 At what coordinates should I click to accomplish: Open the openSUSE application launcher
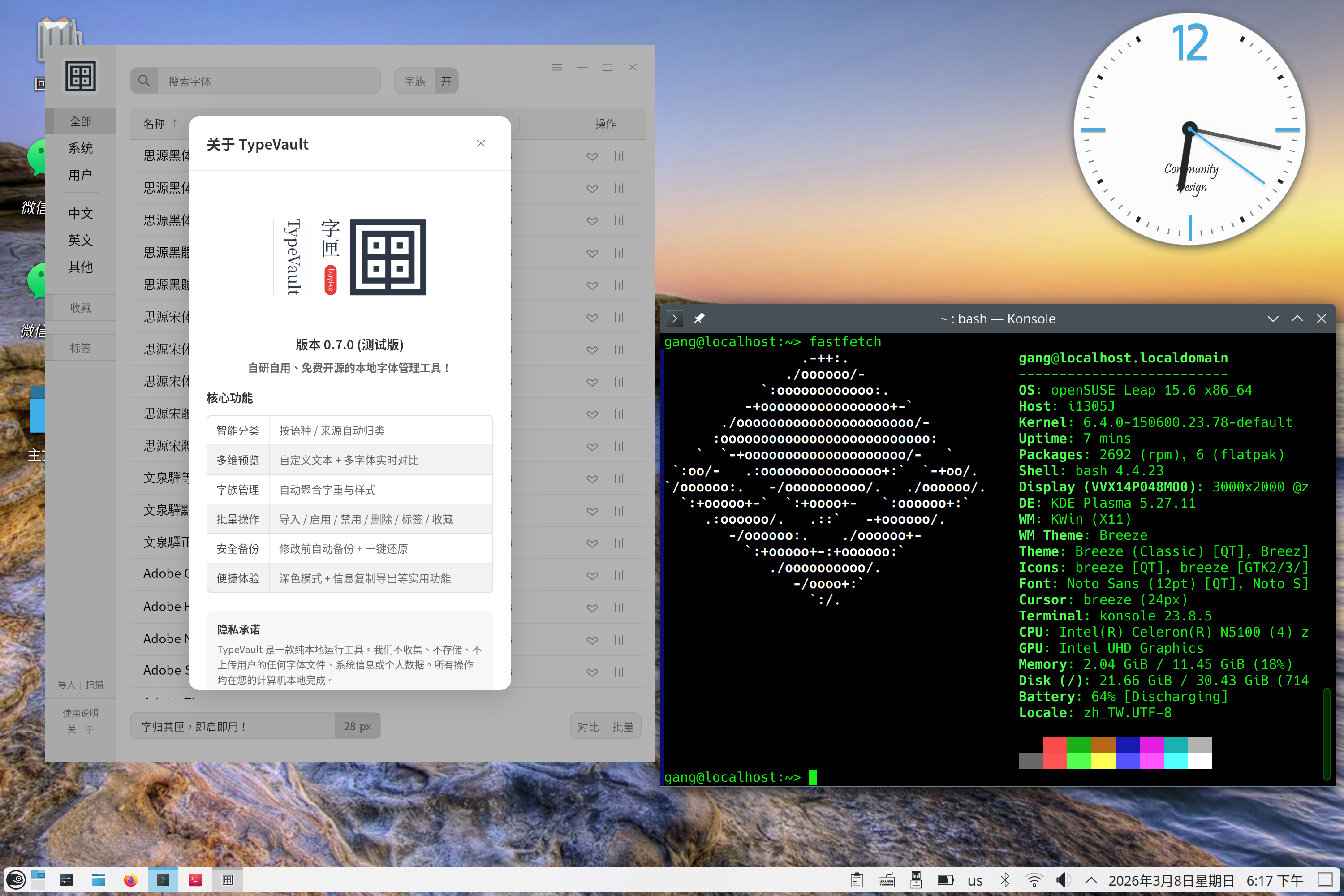tap(14, 880)
